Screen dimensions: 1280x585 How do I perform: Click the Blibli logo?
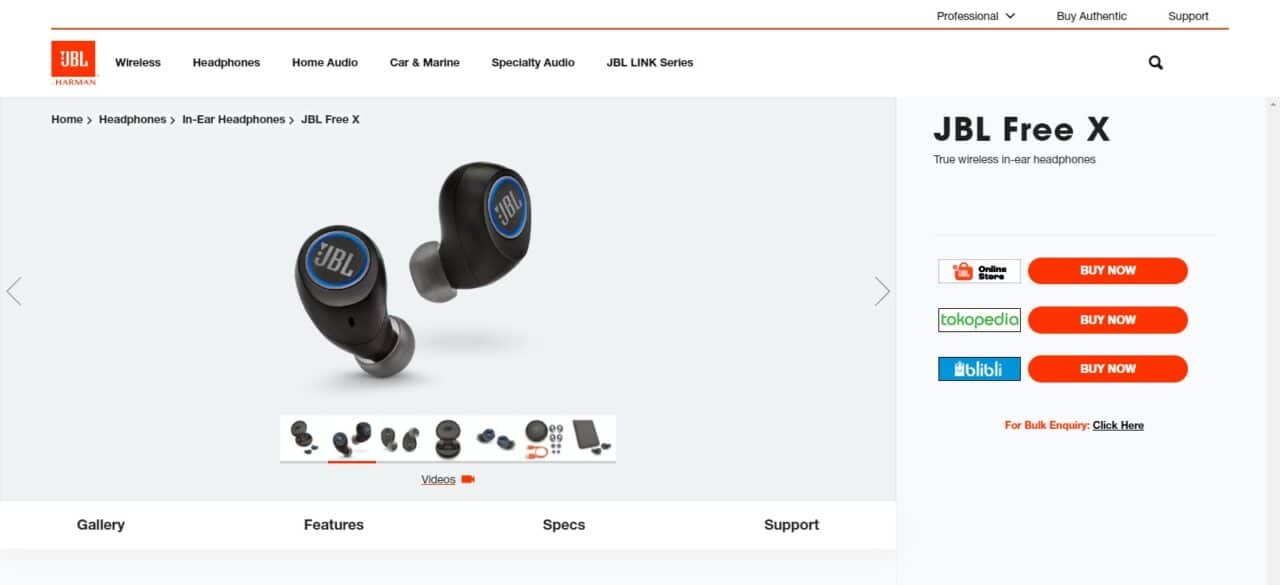pyautogui.click(x=979, y=369)
